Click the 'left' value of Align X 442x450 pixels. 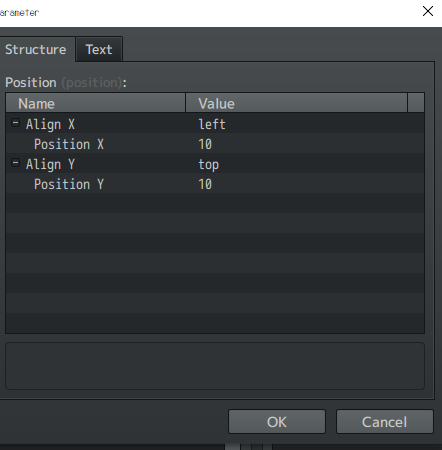(x=212, y=124)
